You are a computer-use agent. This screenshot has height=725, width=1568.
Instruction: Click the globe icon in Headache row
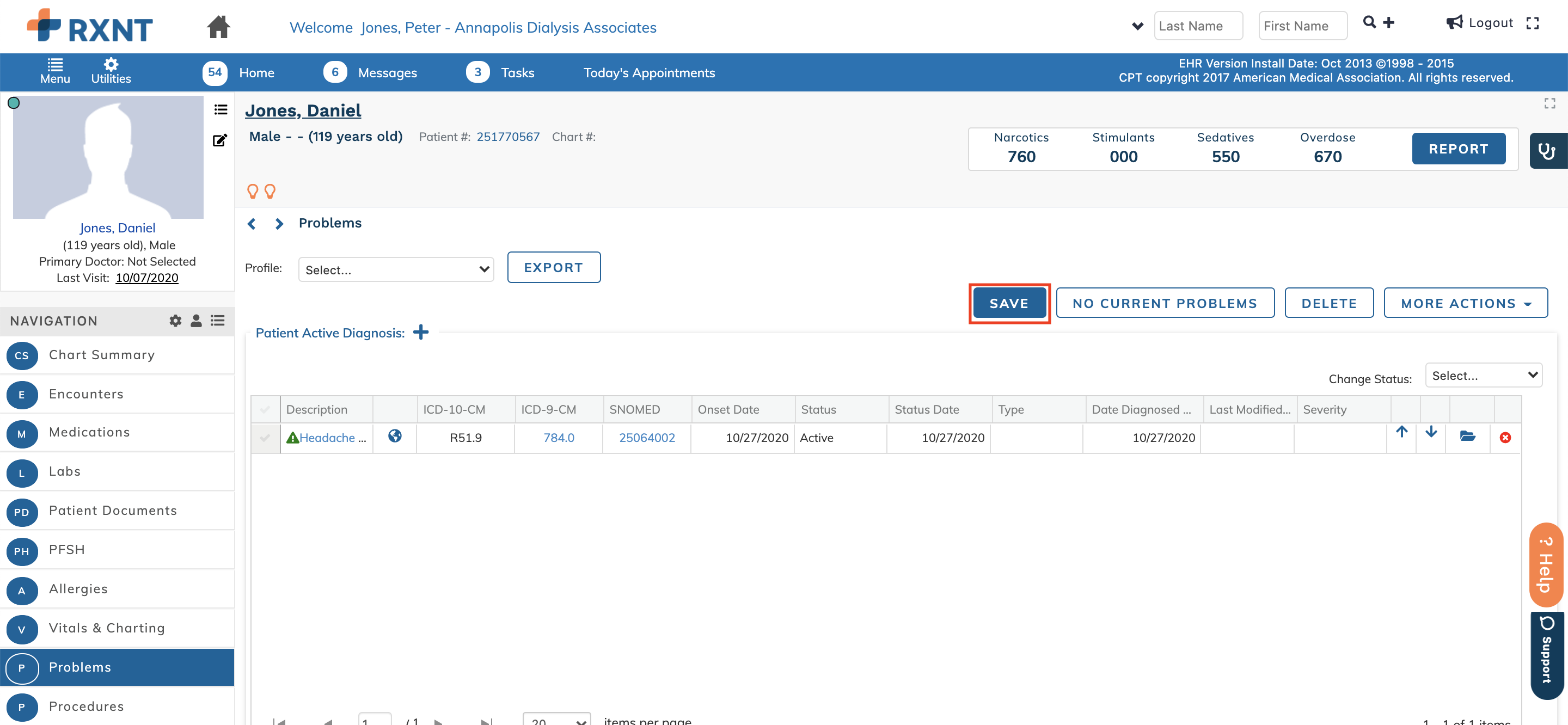(x=394, y=436)
